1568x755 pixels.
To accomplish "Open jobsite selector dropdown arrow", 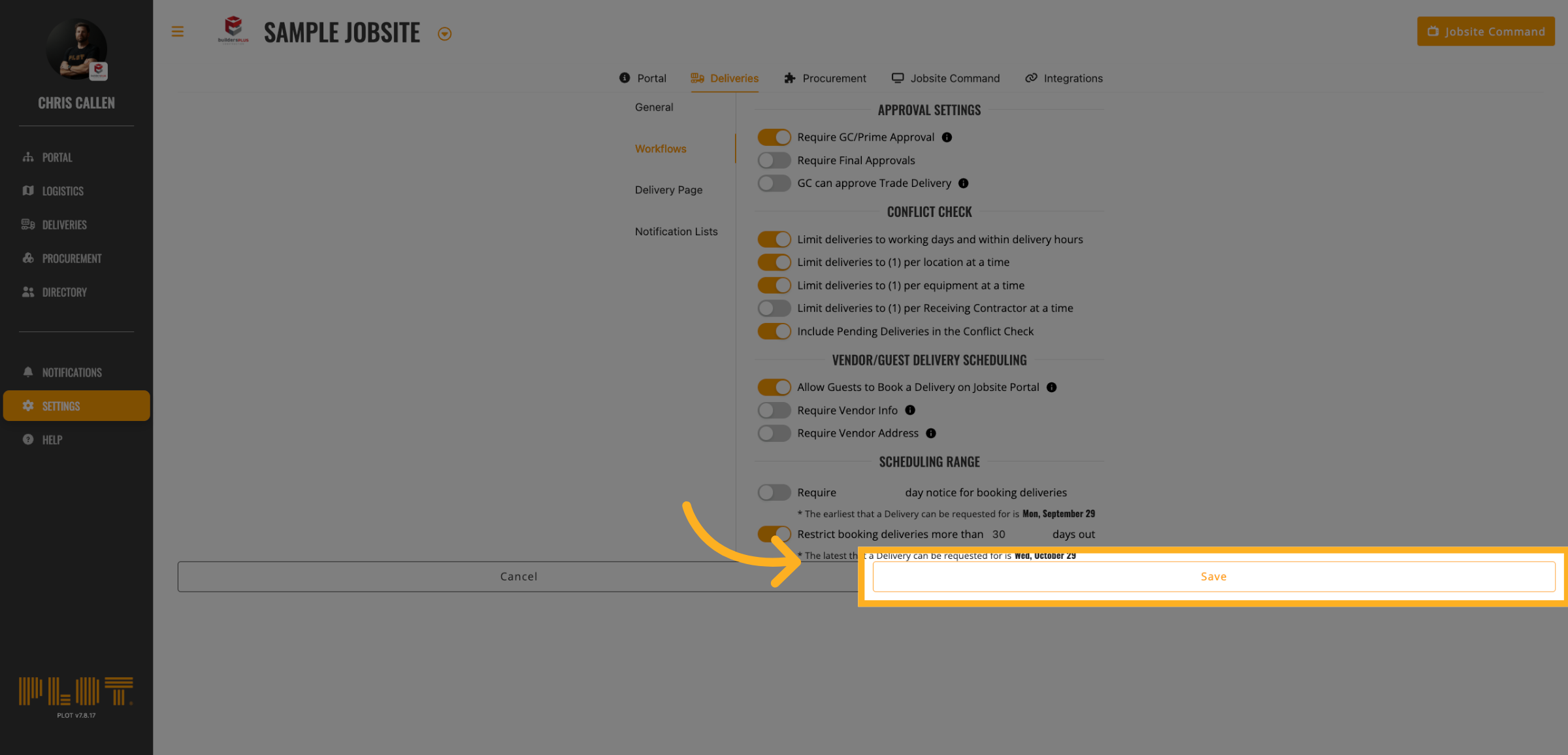I will 444,34.
